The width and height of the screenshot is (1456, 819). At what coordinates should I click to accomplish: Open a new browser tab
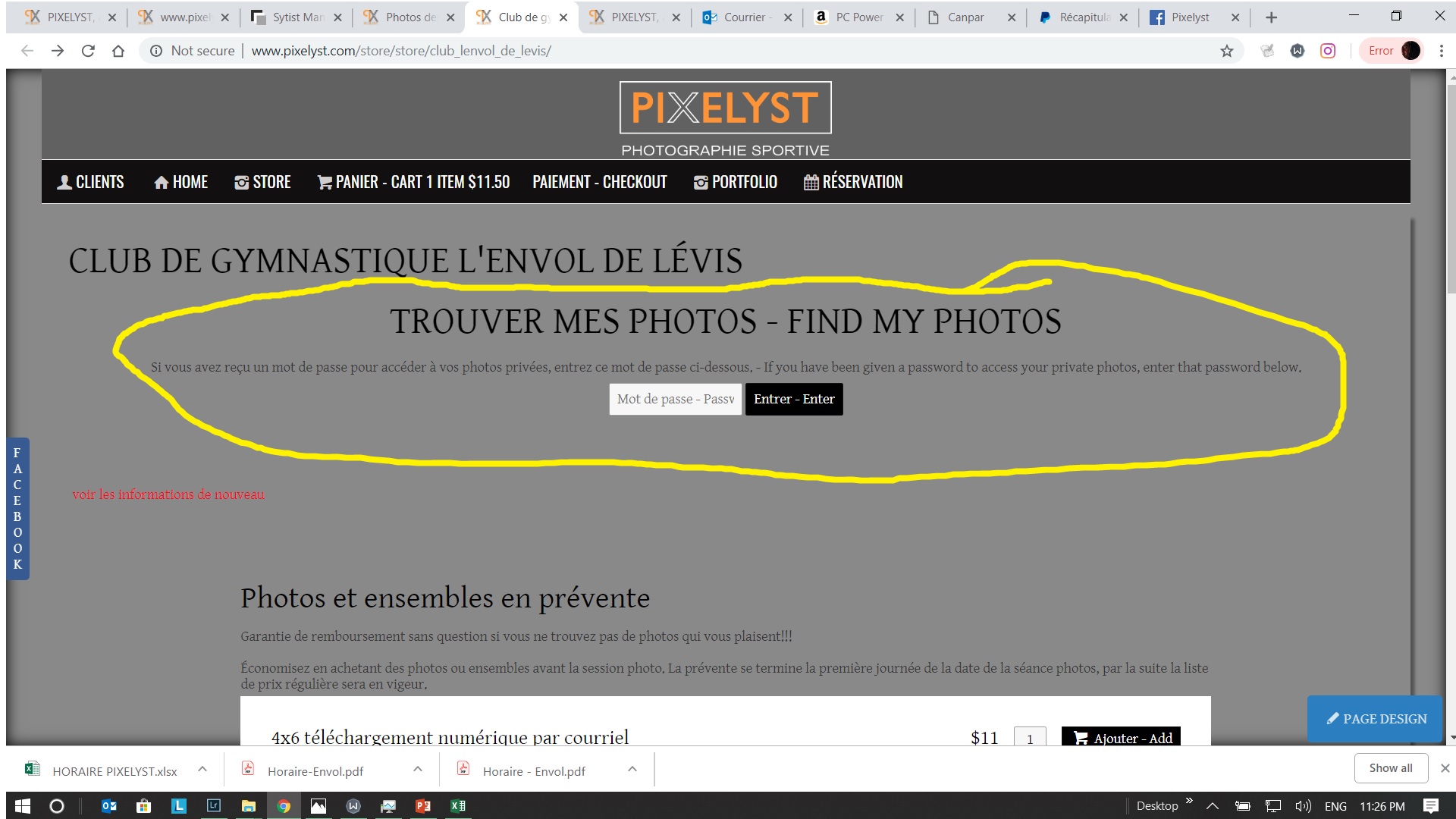[1272, 17]
